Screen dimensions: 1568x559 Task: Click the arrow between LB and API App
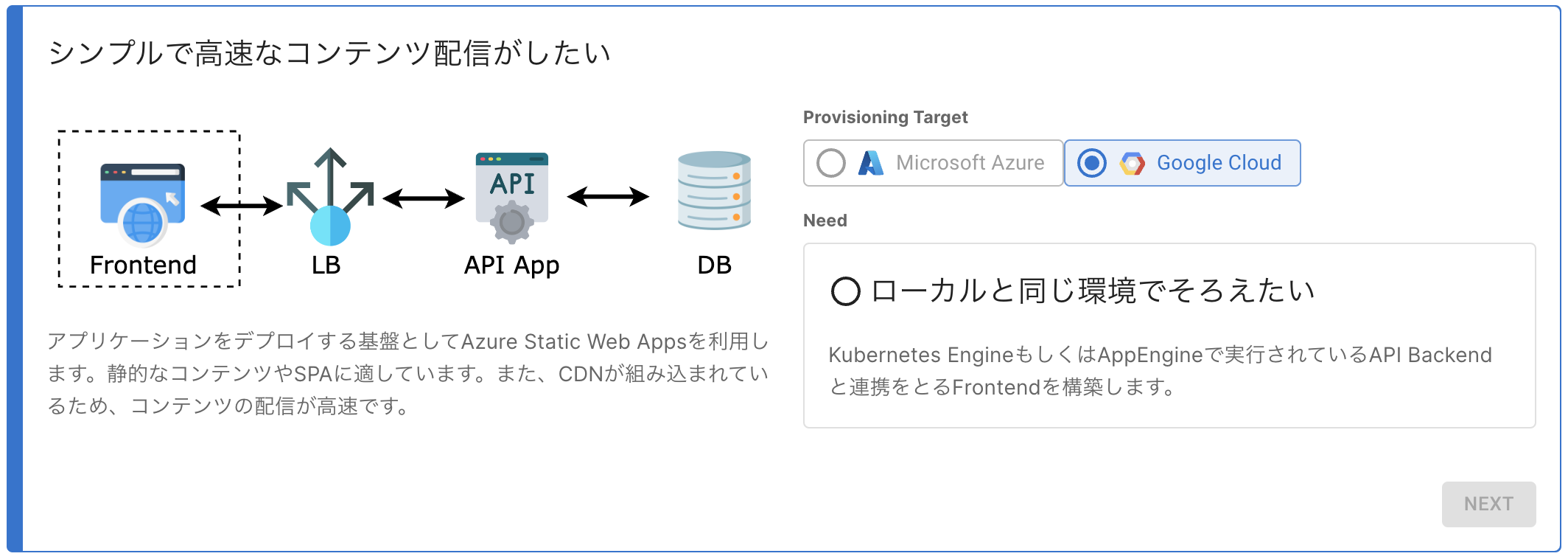pos(424,198)
